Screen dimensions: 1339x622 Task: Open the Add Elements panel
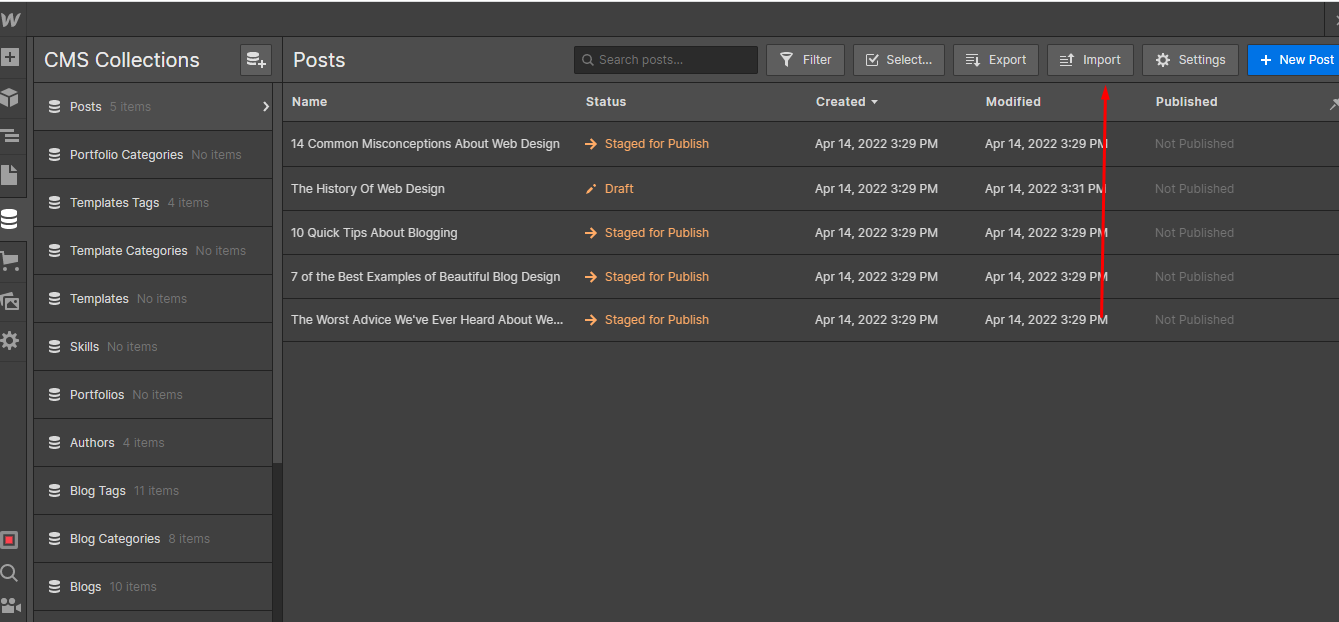tap(10, 57)
